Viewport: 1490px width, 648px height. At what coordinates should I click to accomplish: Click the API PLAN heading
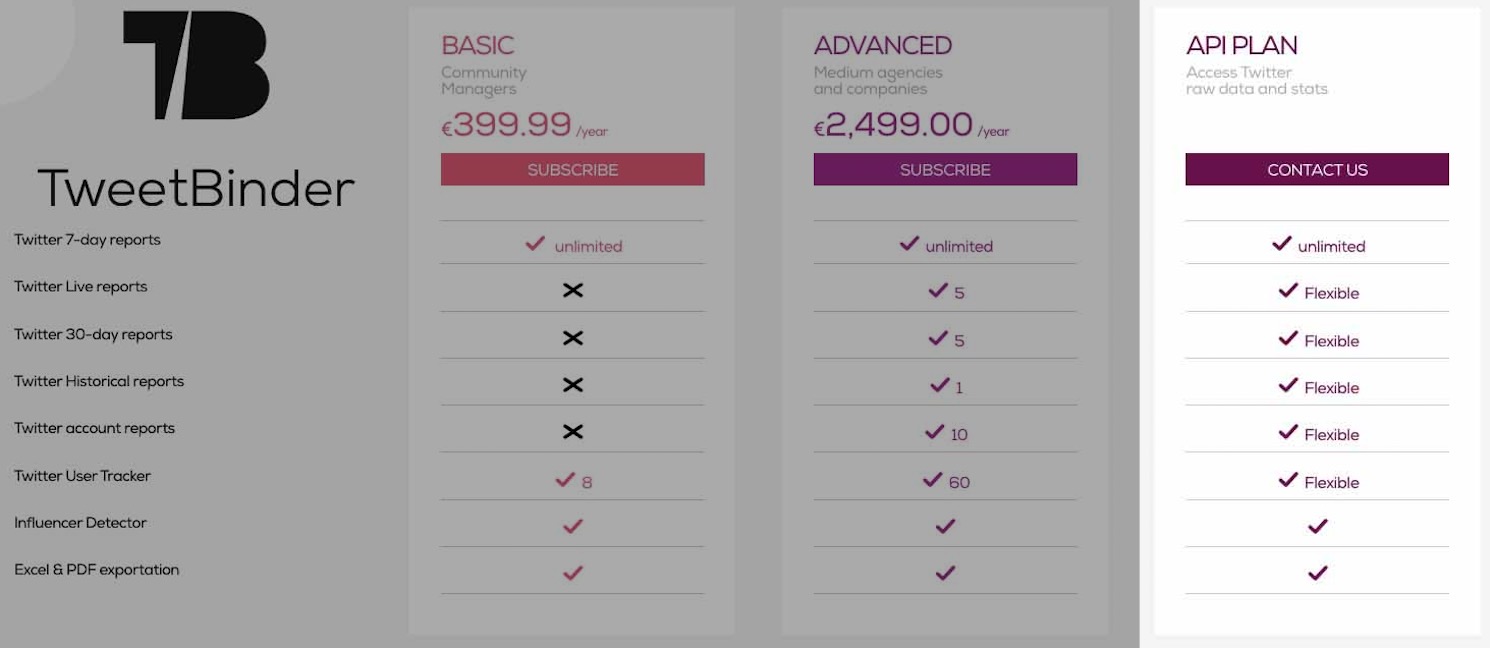coord(1241,46)
